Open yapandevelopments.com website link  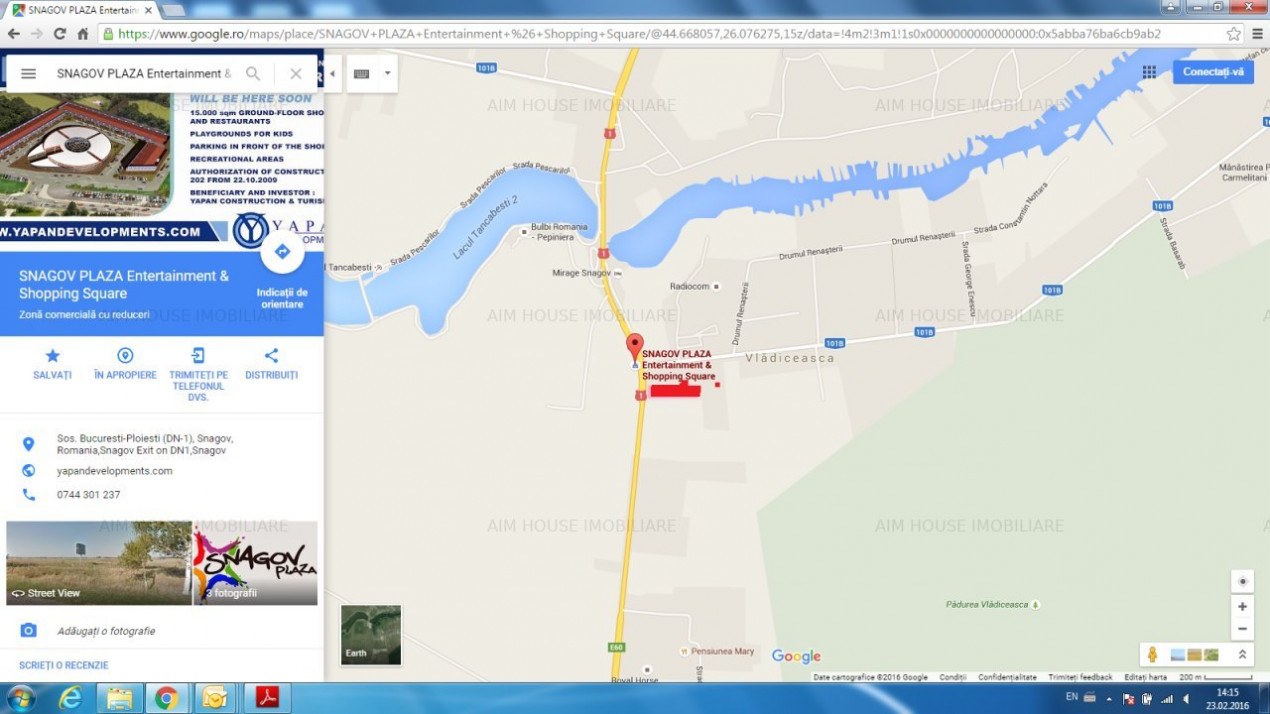pos(114,471)
